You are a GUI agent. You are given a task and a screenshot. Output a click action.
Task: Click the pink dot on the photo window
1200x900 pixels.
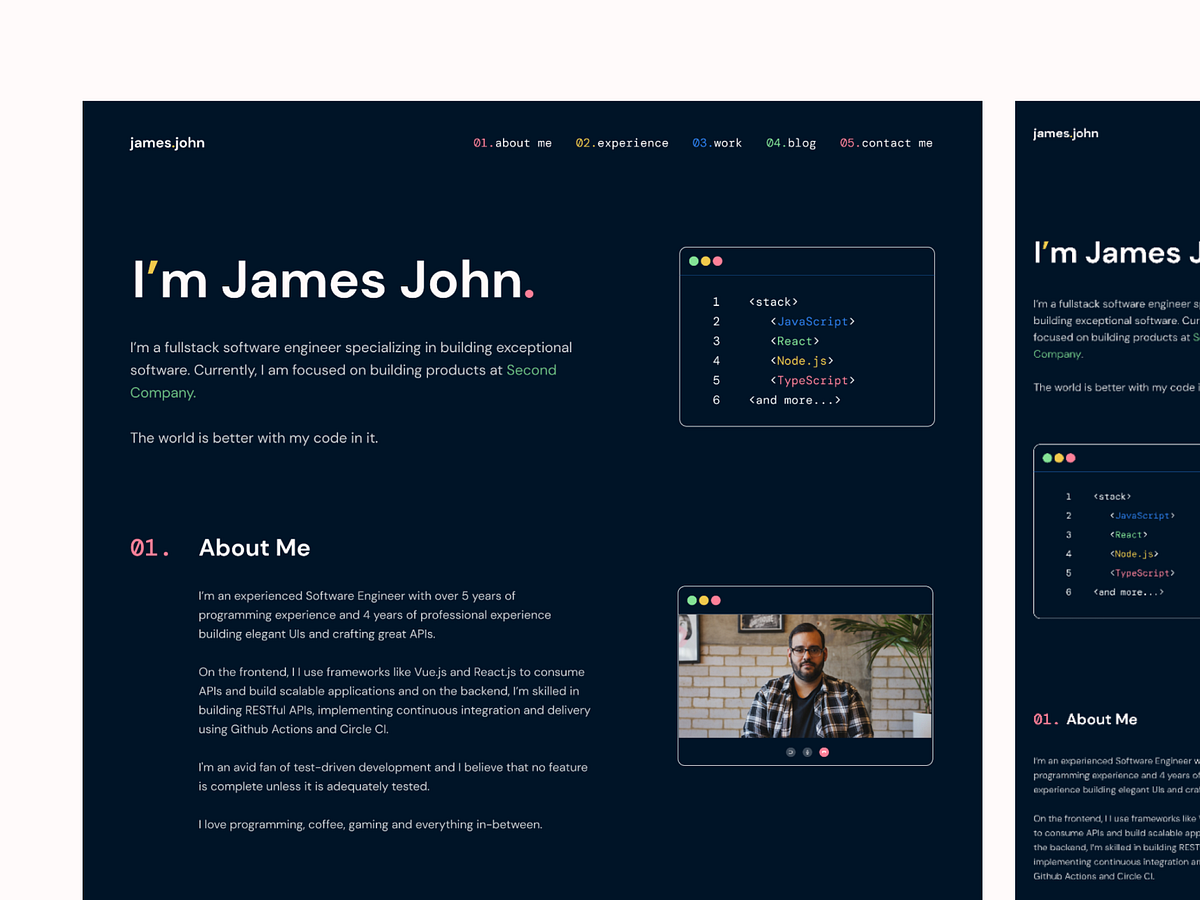click(x=716, y=599)
